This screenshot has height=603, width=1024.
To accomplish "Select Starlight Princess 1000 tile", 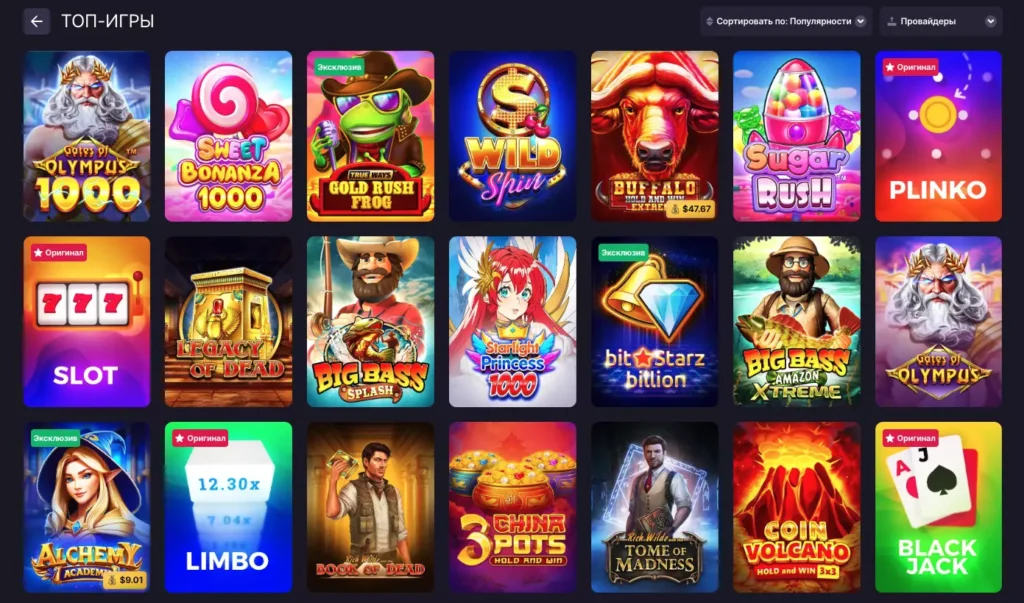I will click(513, 322).
